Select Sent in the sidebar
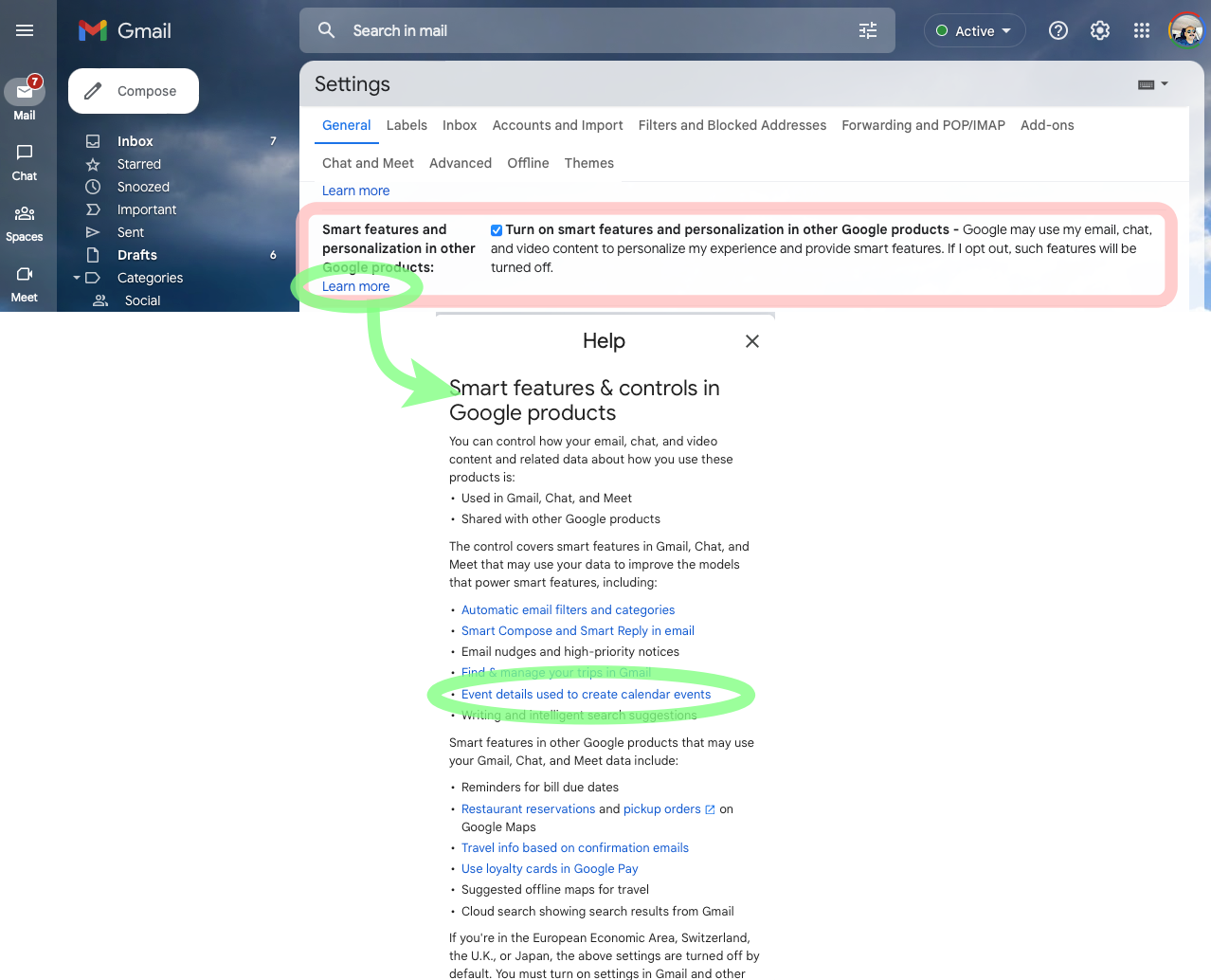This screenshot has width=1211, height=980. [x=131, y=232]
